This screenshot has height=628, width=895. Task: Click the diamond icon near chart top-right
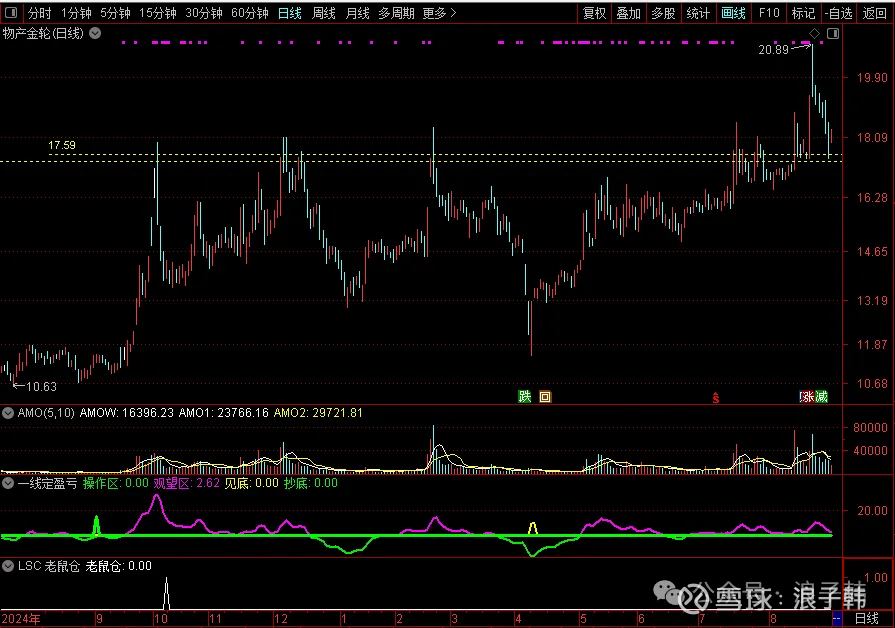coord(815,34)
